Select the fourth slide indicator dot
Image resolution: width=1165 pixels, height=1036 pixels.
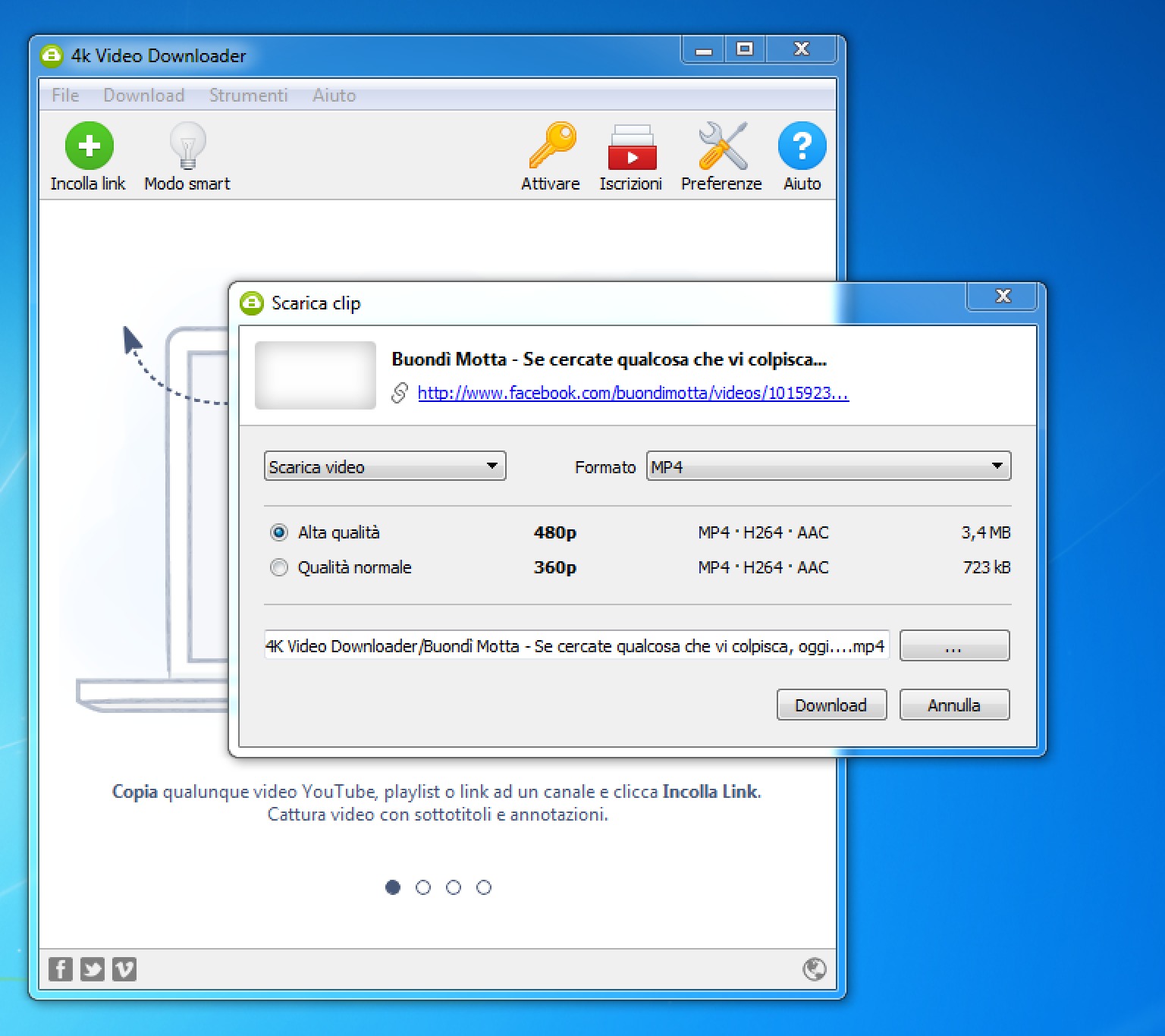pyautogui.click(x=484, y=887)
